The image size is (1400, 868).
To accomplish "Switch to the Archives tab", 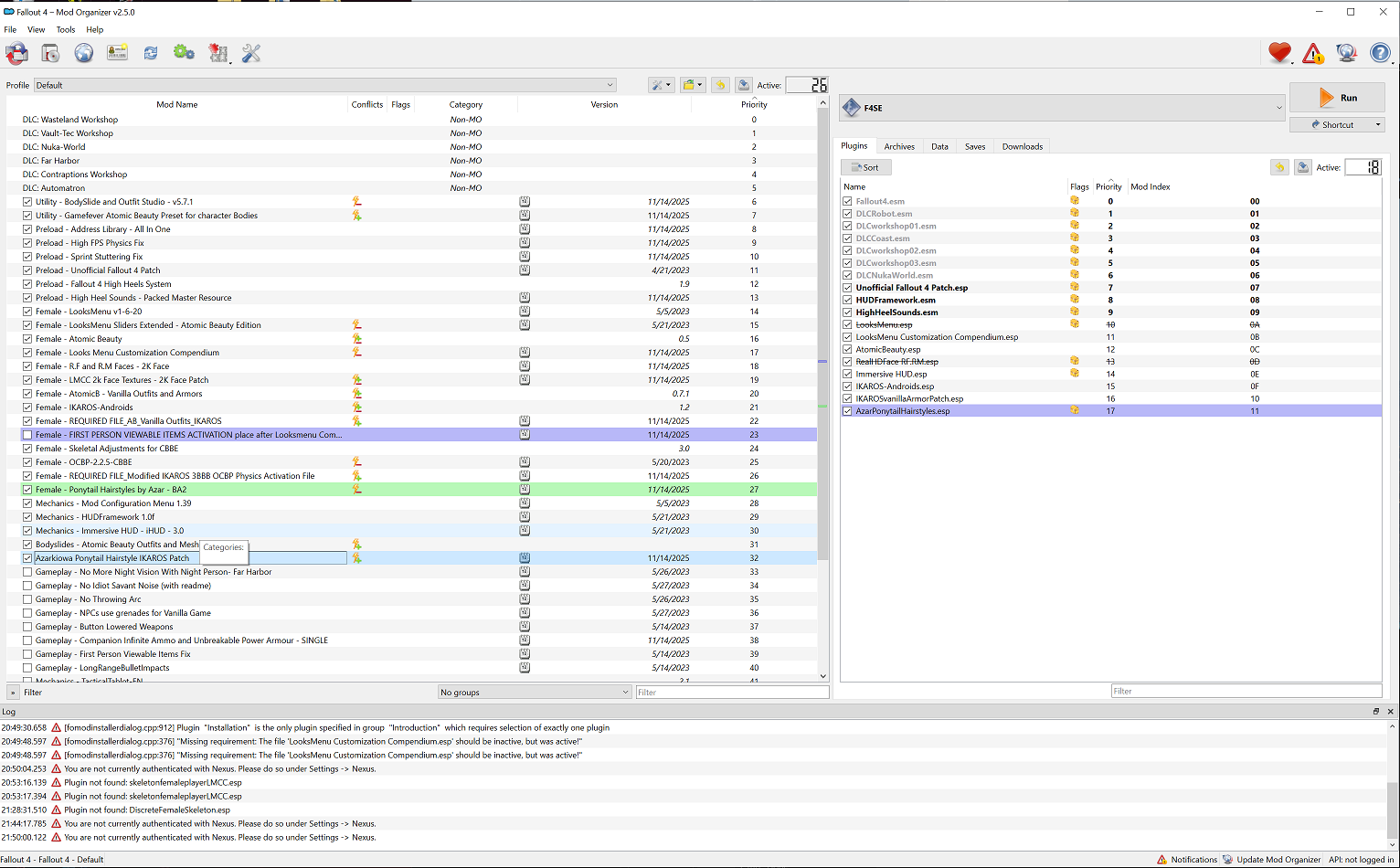I will [x=899, y=146].
